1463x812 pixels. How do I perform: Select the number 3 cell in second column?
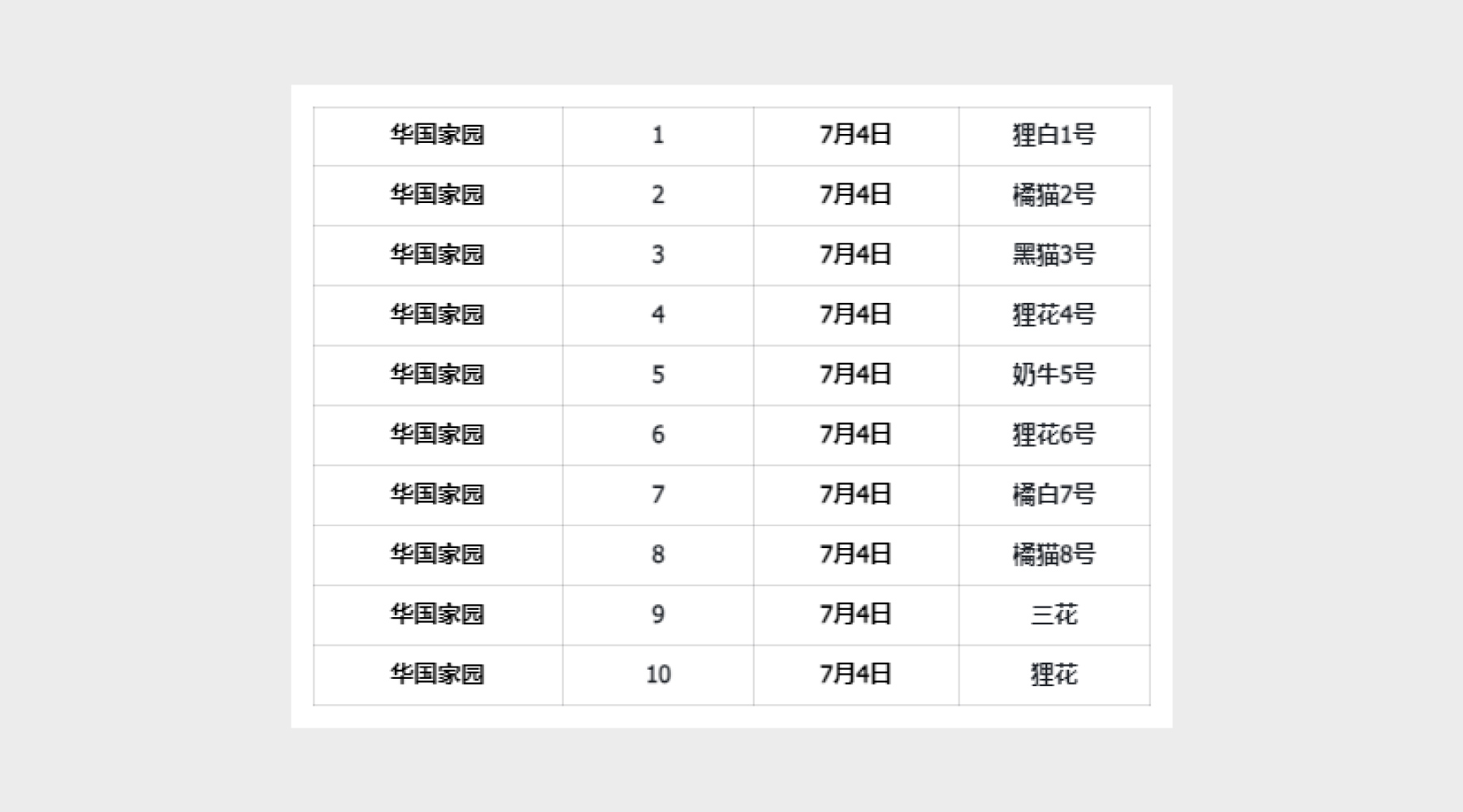[x=658, y=255]
